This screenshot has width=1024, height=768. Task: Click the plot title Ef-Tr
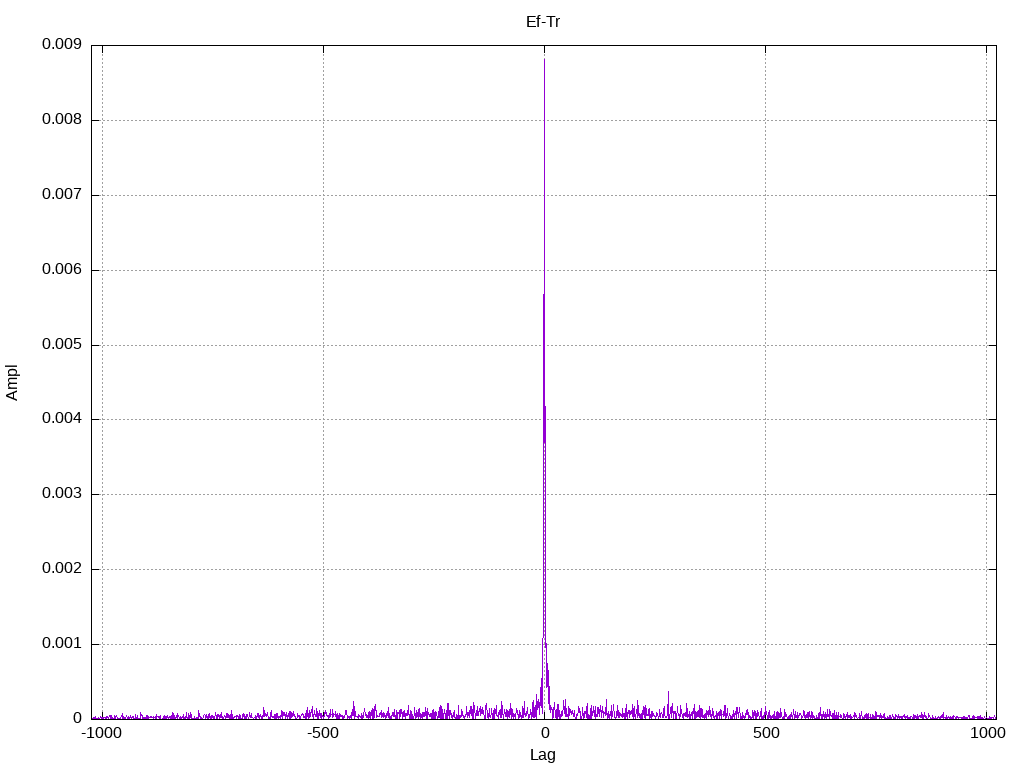(x=543, y=22)
